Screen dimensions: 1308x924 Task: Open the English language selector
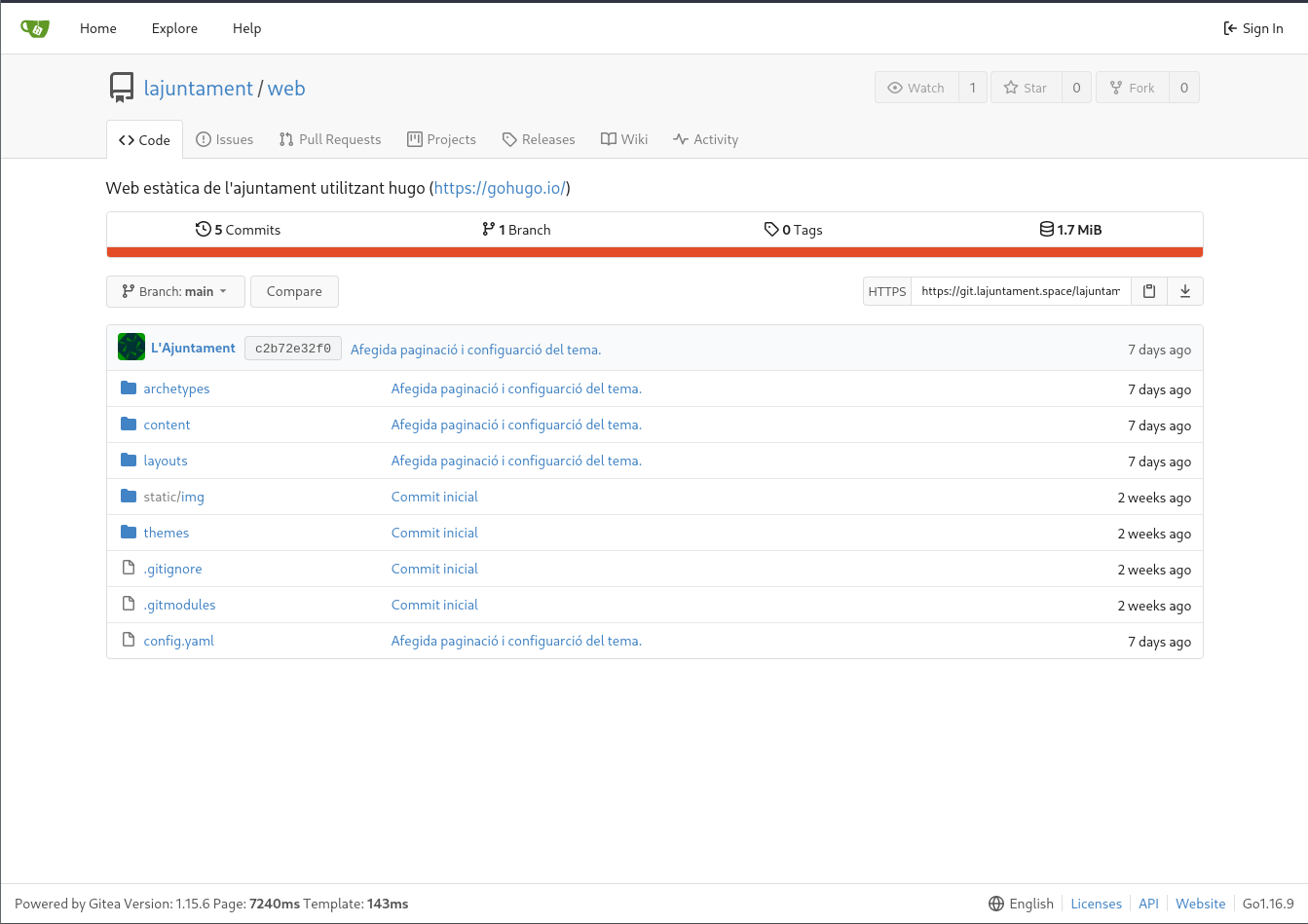(x=1021, y=904)
